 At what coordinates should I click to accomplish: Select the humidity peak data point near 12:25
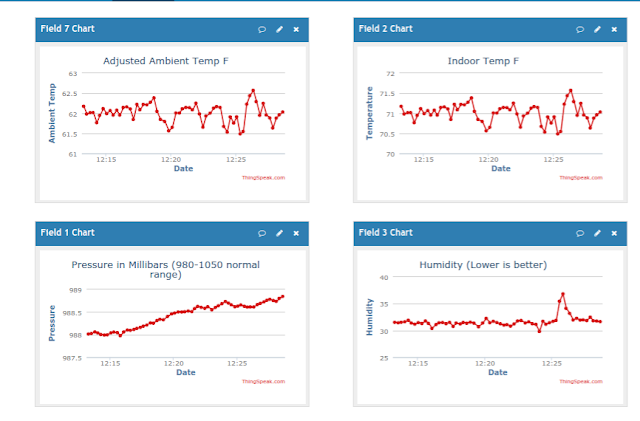[563, 294]
